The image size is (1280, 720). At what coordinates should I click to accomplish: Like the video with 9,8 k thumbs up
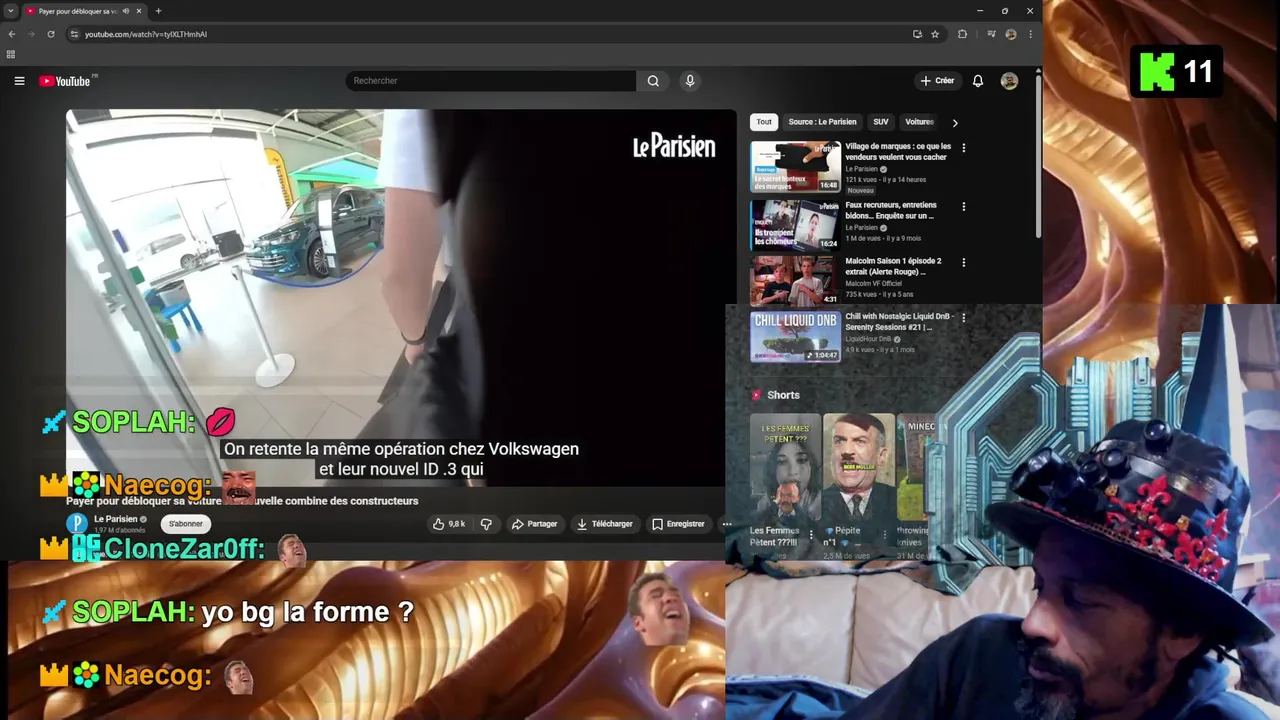(449, 524)
